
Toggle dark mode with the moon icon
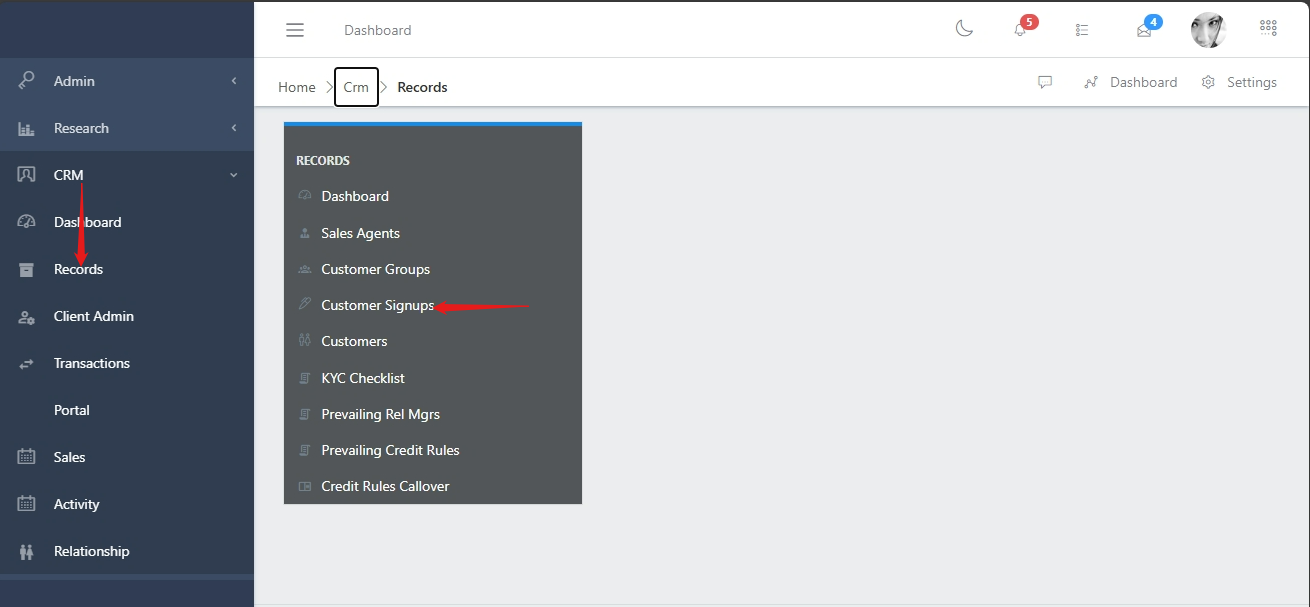click(x=963, y=29)
